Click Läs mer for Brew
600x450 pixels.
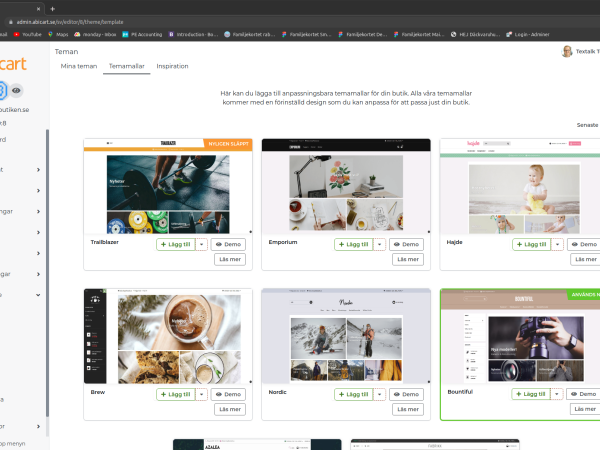point(230,409)
